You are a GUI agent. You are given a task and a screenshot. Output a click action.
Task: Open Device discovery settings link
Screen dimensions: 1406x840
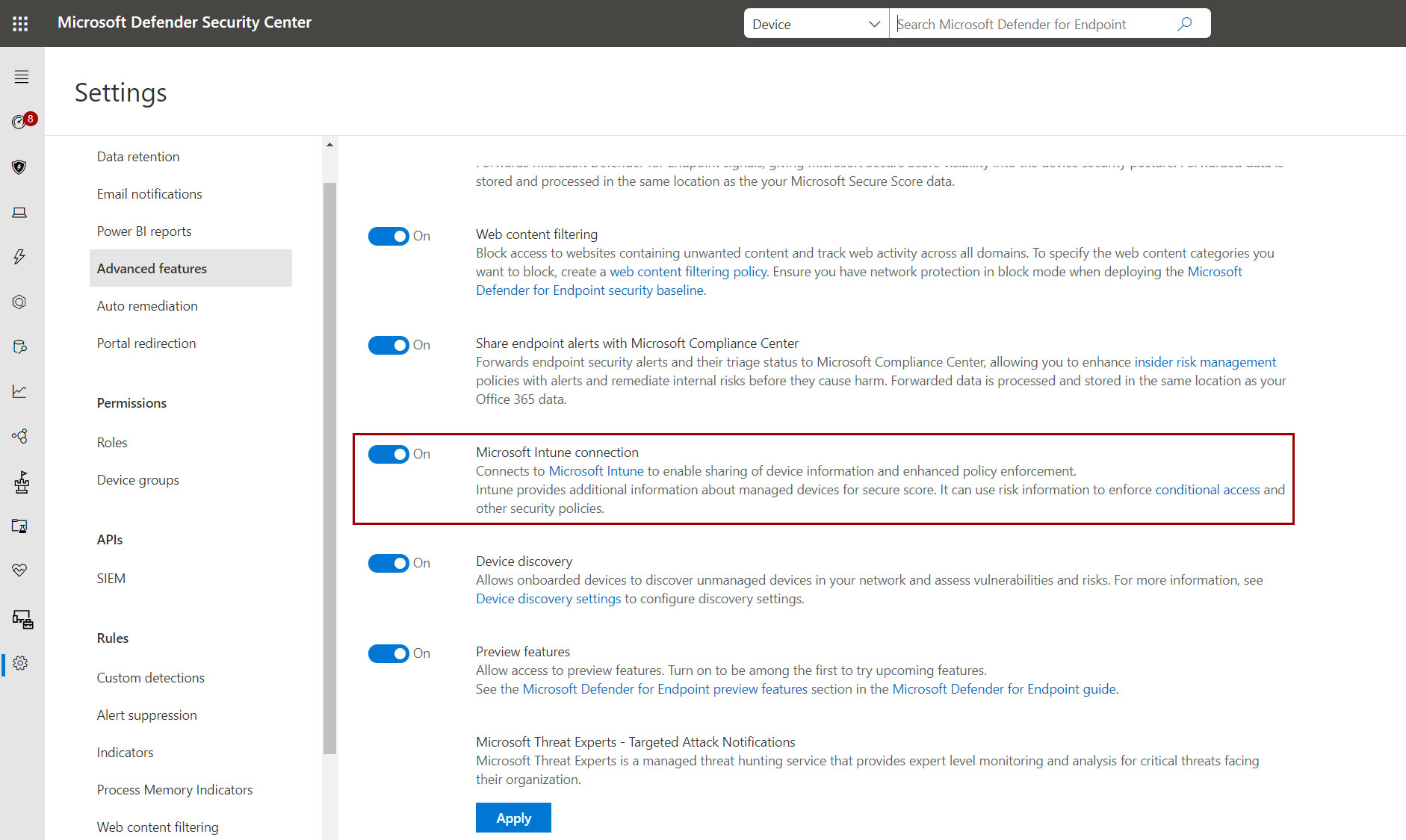click(x=548, y=599)
